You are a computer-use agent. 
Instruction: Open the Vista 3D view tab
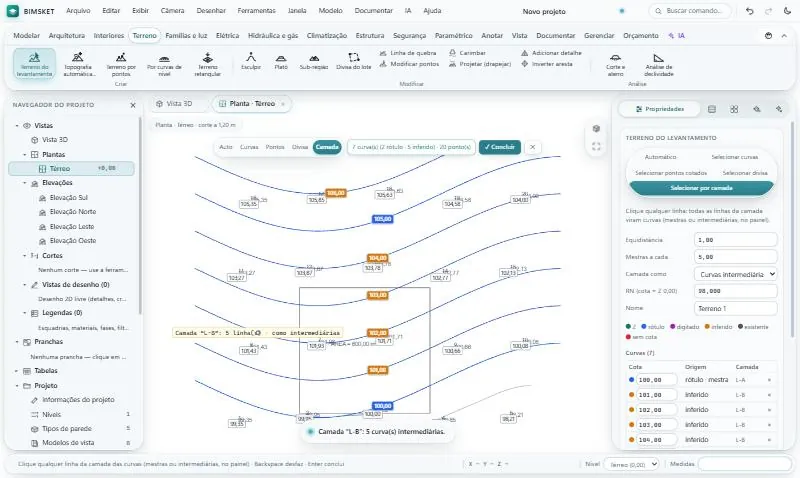tap(174, 104)
